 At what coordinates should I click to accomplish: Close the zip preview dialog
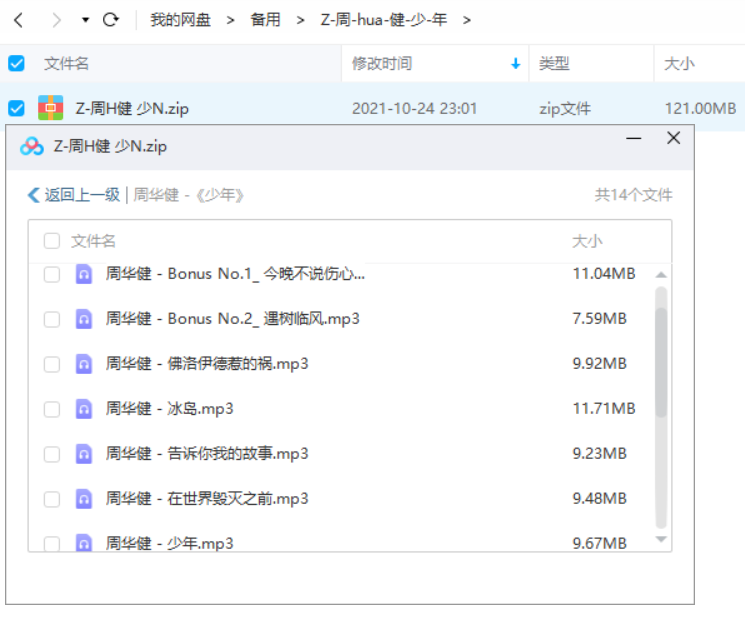click(x=673, y=139)
